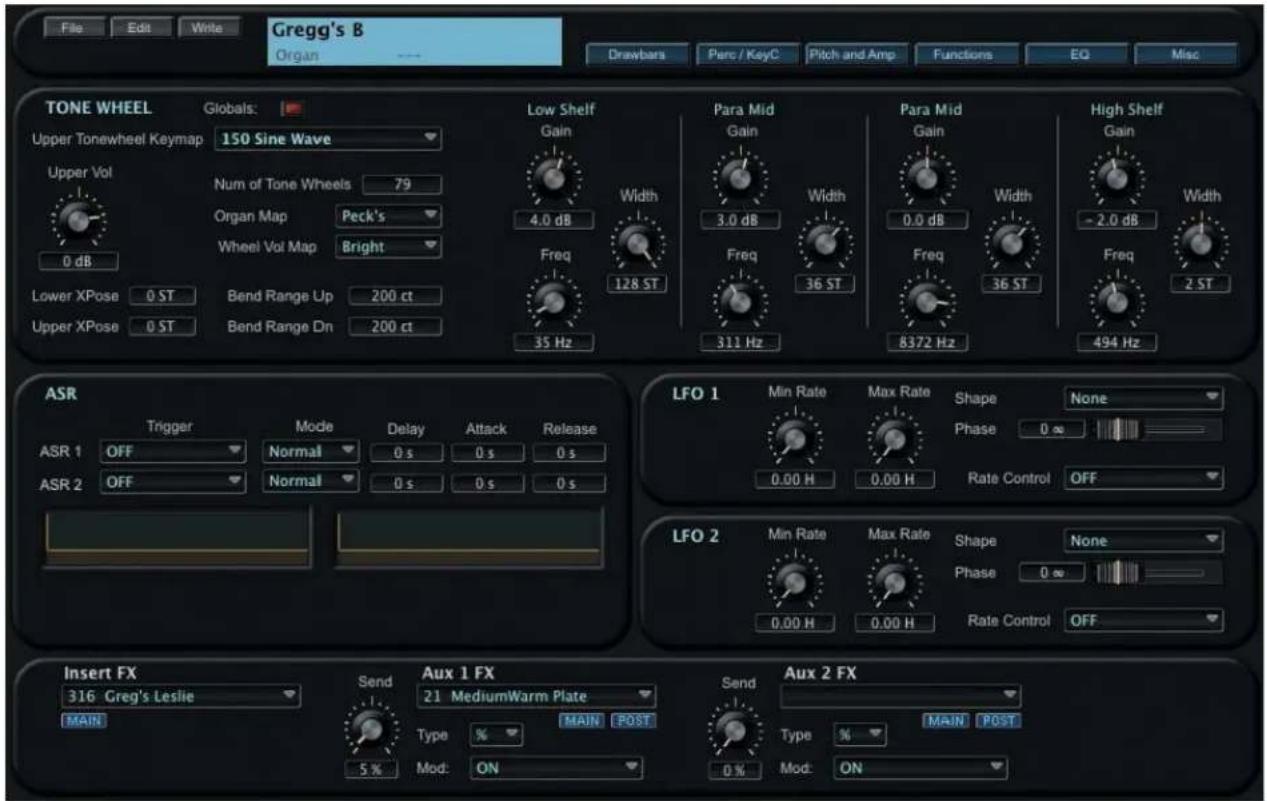
Task: Adjust the Low Shelf Freq knob
Action: 554,301
